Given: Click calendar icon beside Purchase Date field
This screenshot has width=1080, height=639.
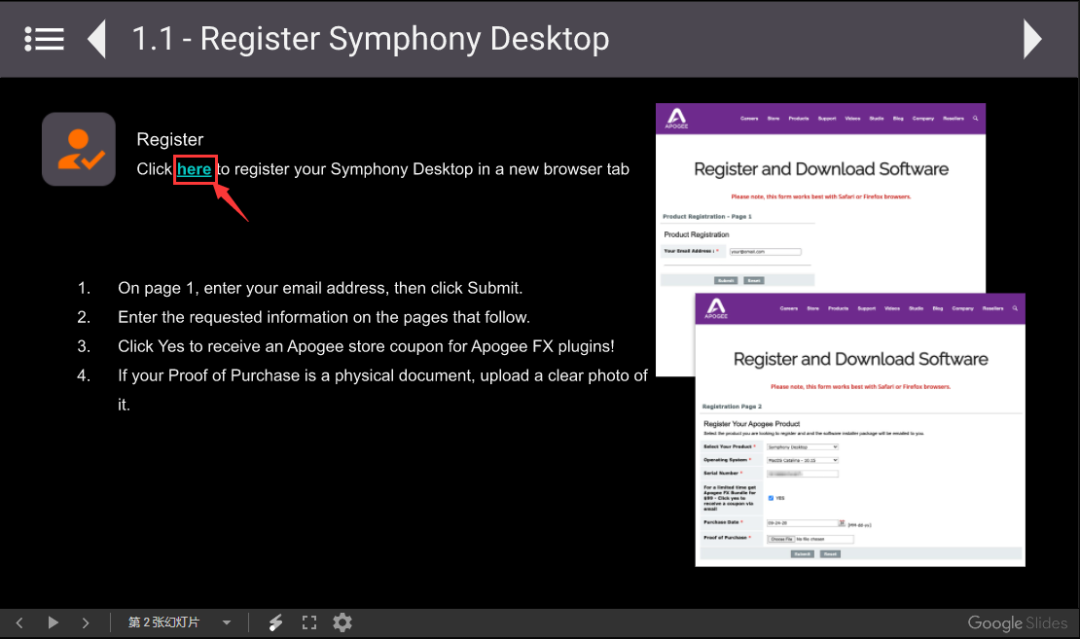Looking at the screenshot, I should pyautogui.click(x=842, y=523).
